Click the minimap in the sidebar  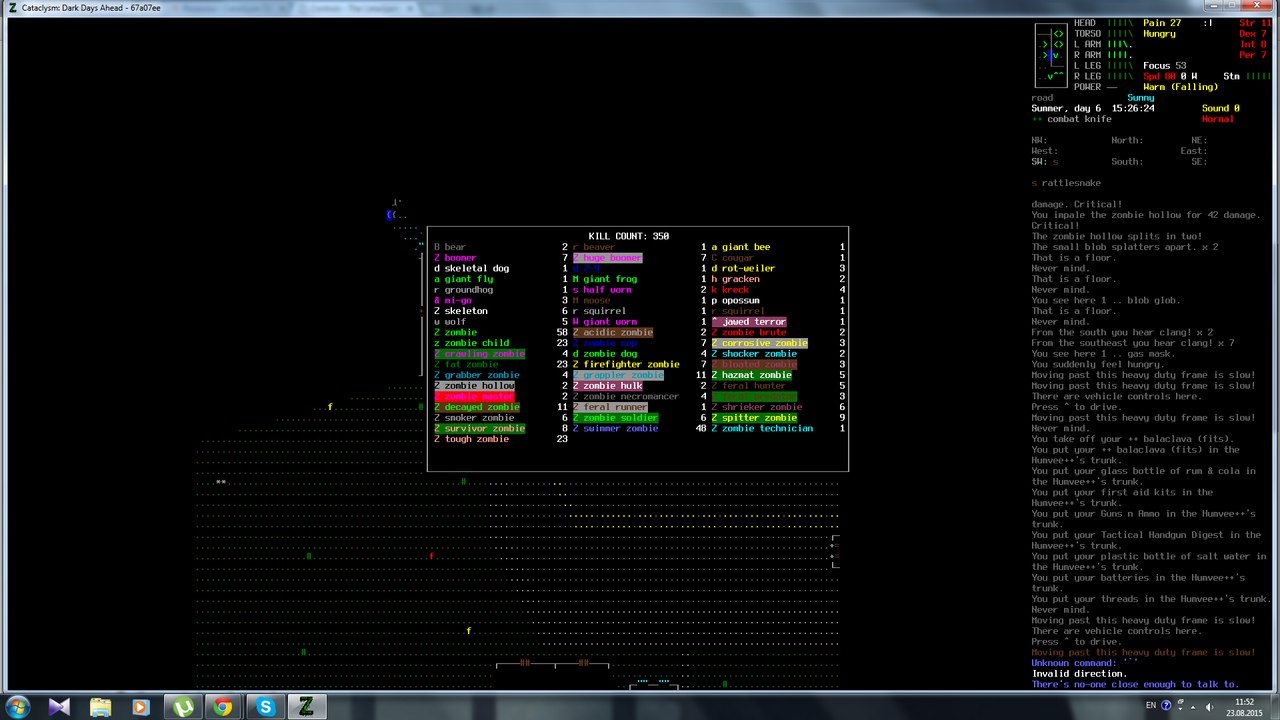tap(1051, 55)
